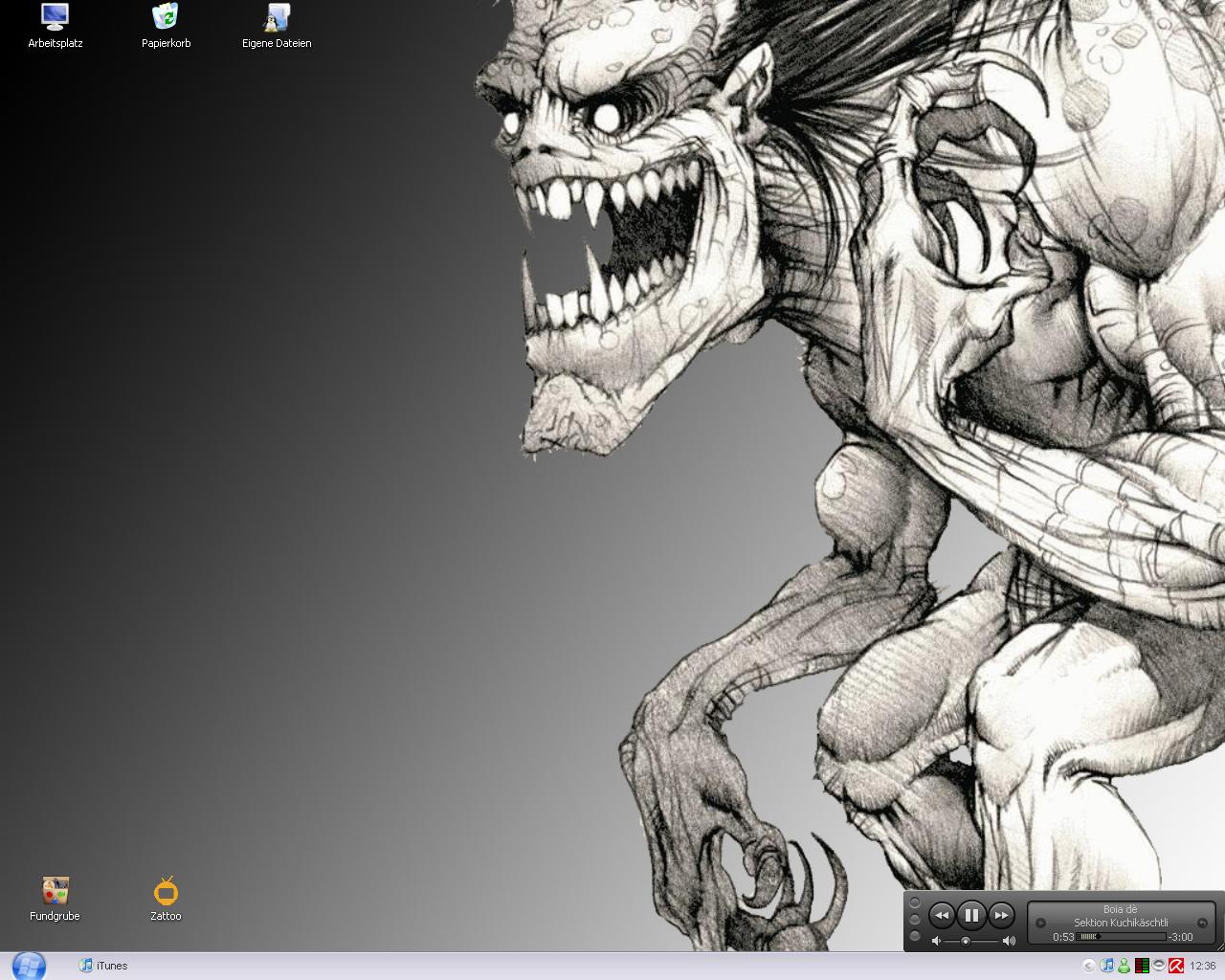Viewport: 1225px width, 980px height.
Task: Click the middle round window button in mini player
Action: [915, 919]
